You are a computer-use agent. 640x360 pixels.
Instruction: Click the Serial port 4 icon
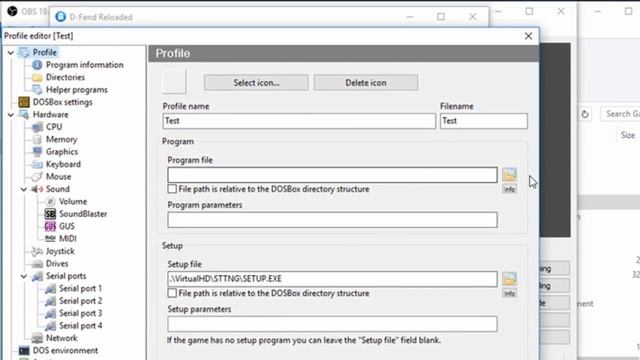click(50, 326)
